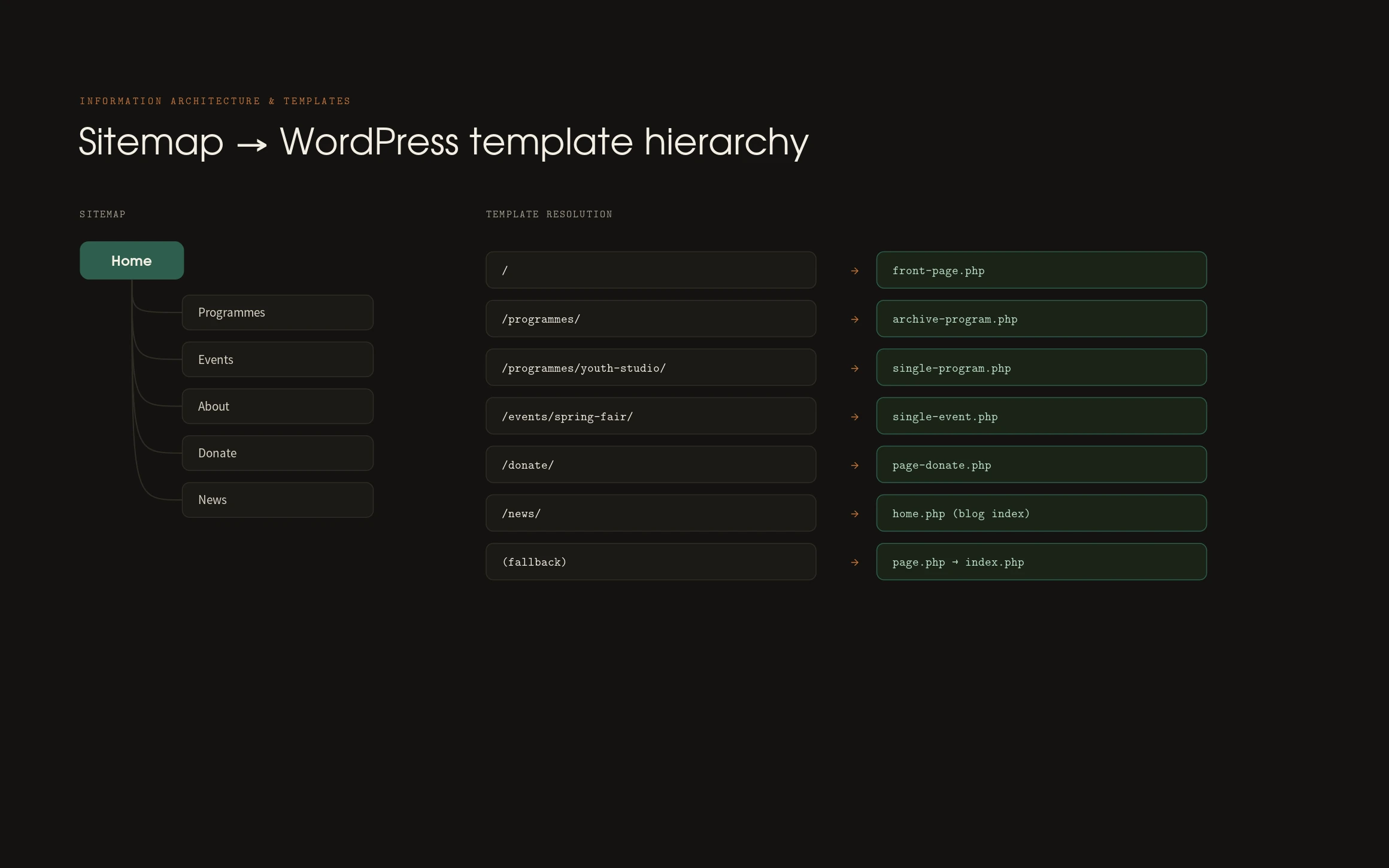Select the /news/ route box
The height and width of the screenshot is (868, 1389).
click(x=651, y=513)
